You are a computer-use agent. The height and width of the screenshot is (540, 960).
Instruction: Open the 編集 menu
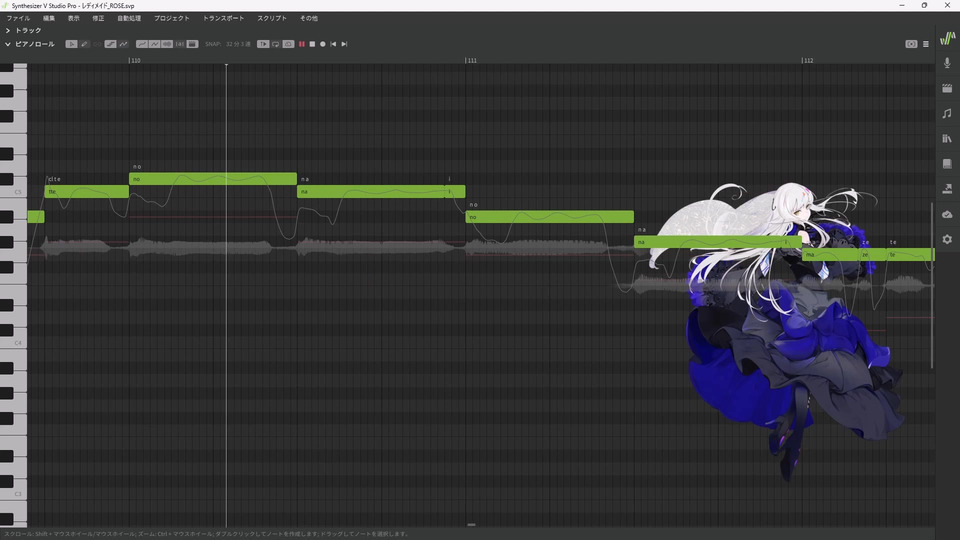coord(49,18)
